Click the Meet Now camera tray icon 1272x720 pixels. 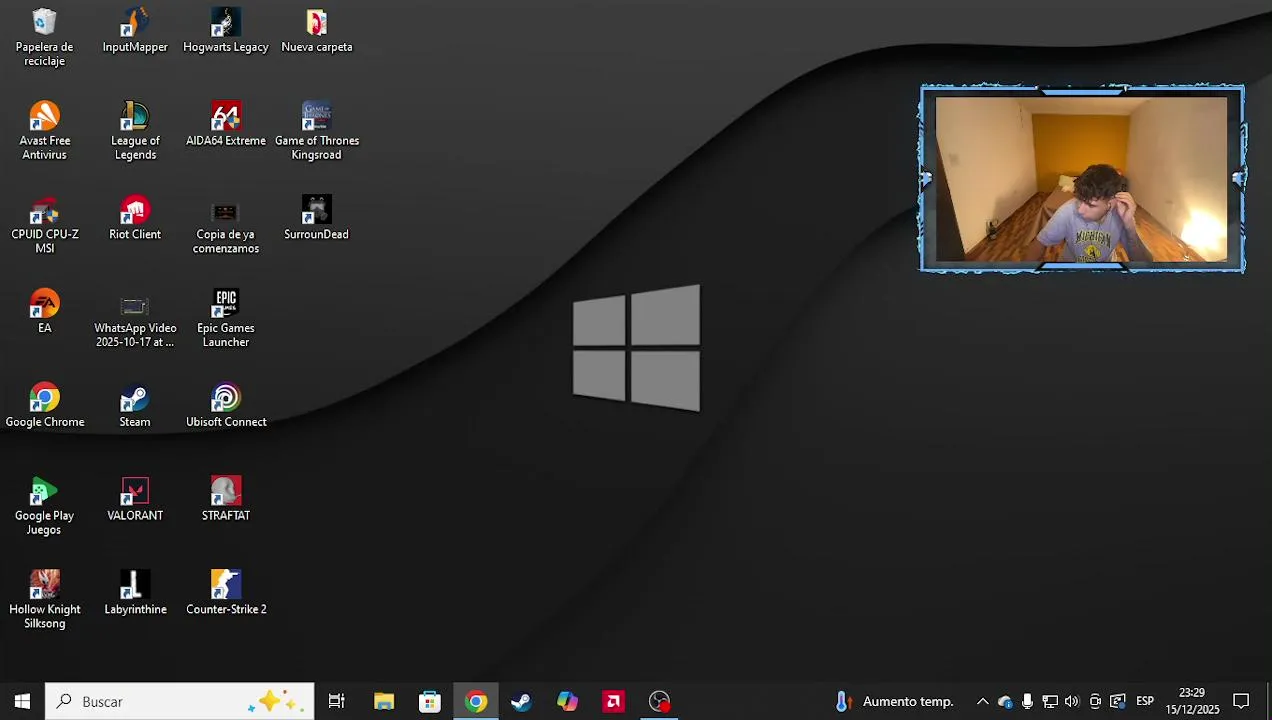click(1095, 701)
